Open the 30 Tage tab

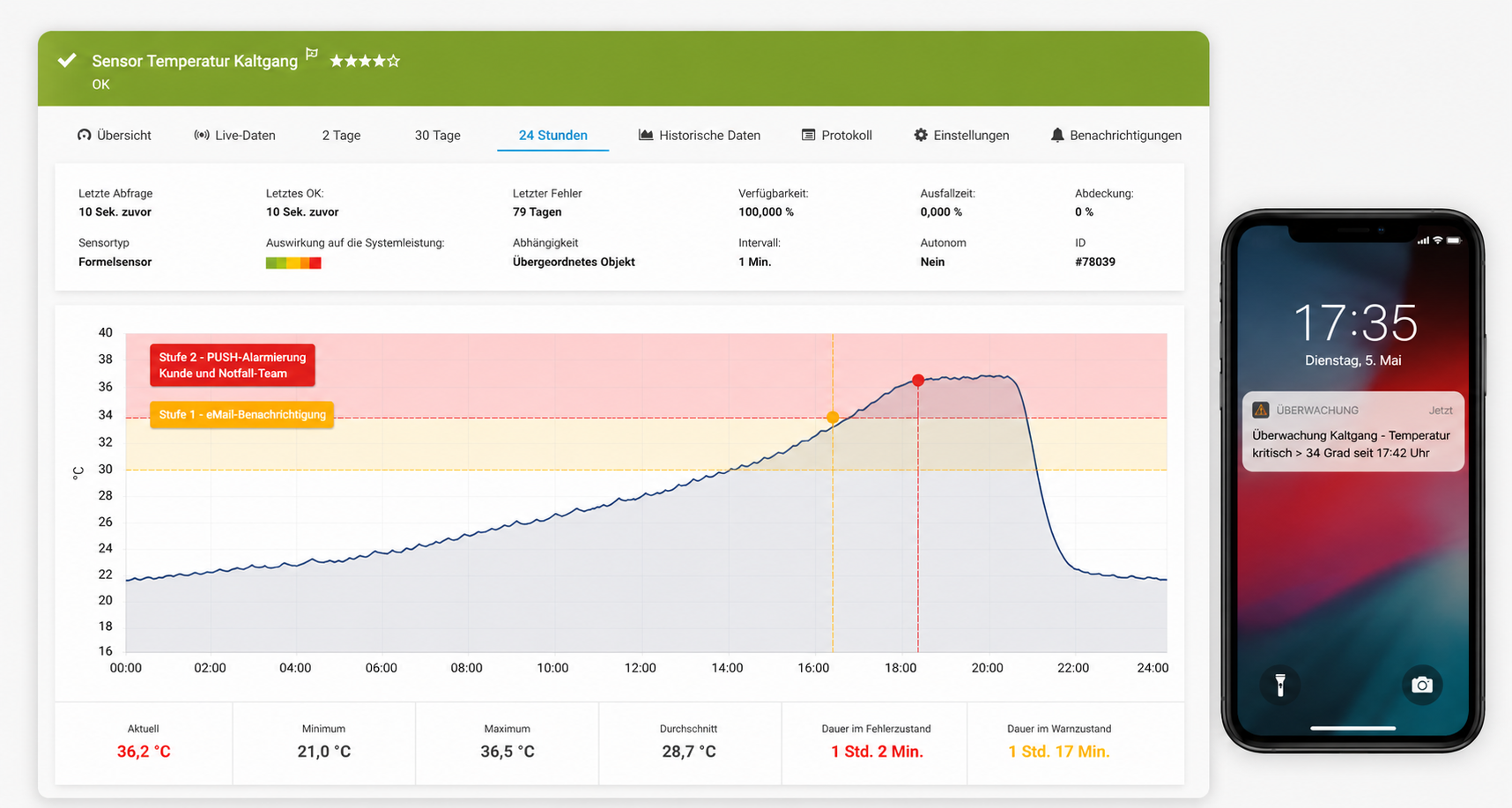pos(438,135)
